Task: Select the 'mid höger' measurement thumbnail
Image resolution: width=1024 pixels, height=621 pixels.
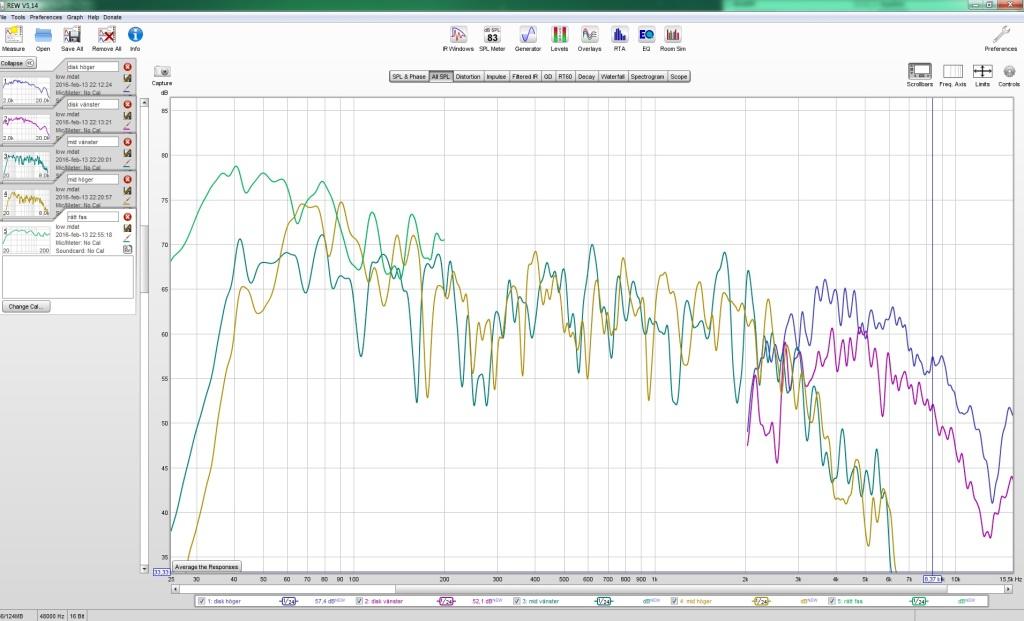Action: point(26,203)
